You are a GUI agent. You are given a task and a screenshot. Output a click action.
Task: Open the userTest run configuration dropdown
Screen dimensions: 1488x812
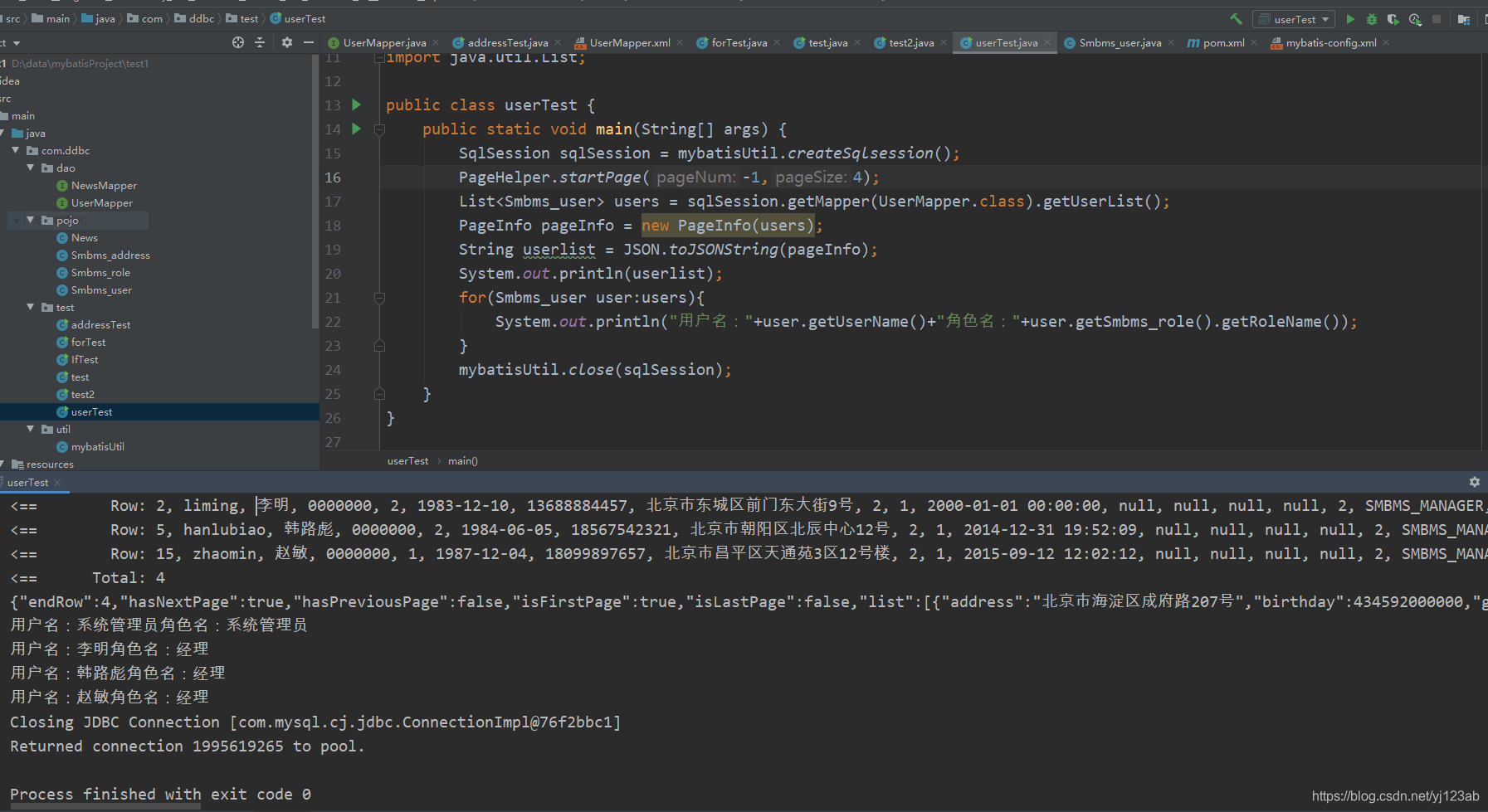tap(1294, 19)
